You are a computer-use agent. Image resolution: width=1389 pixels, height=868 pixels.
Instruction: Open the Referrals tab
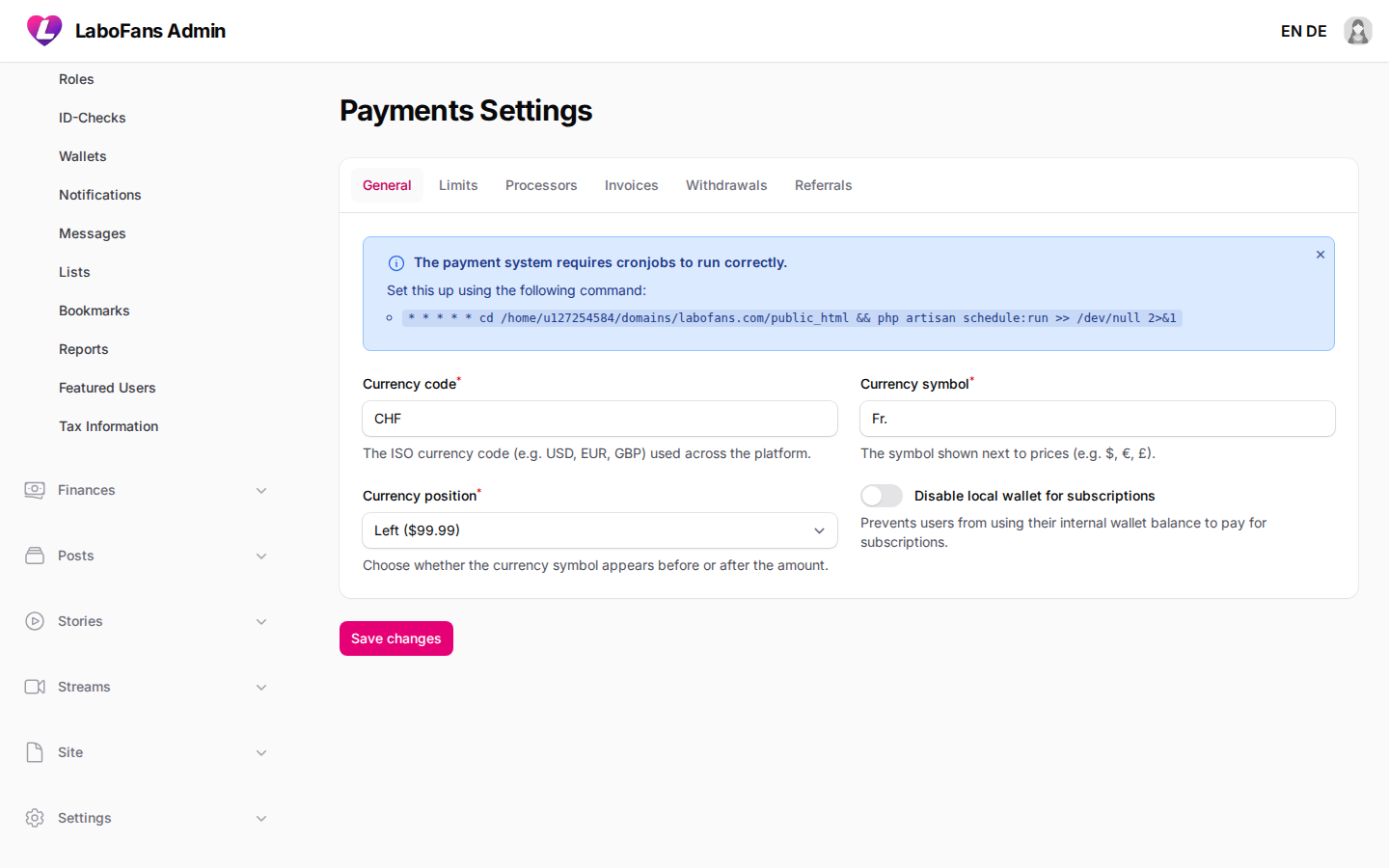point(824,185)
